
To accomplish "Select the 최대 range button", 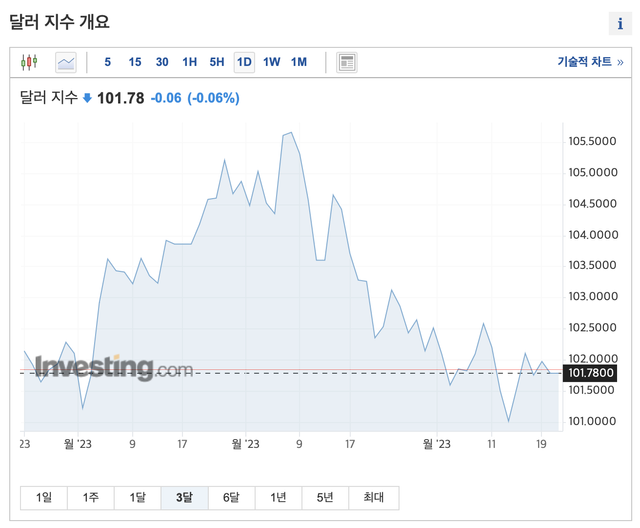I will [x=373, y=497].
